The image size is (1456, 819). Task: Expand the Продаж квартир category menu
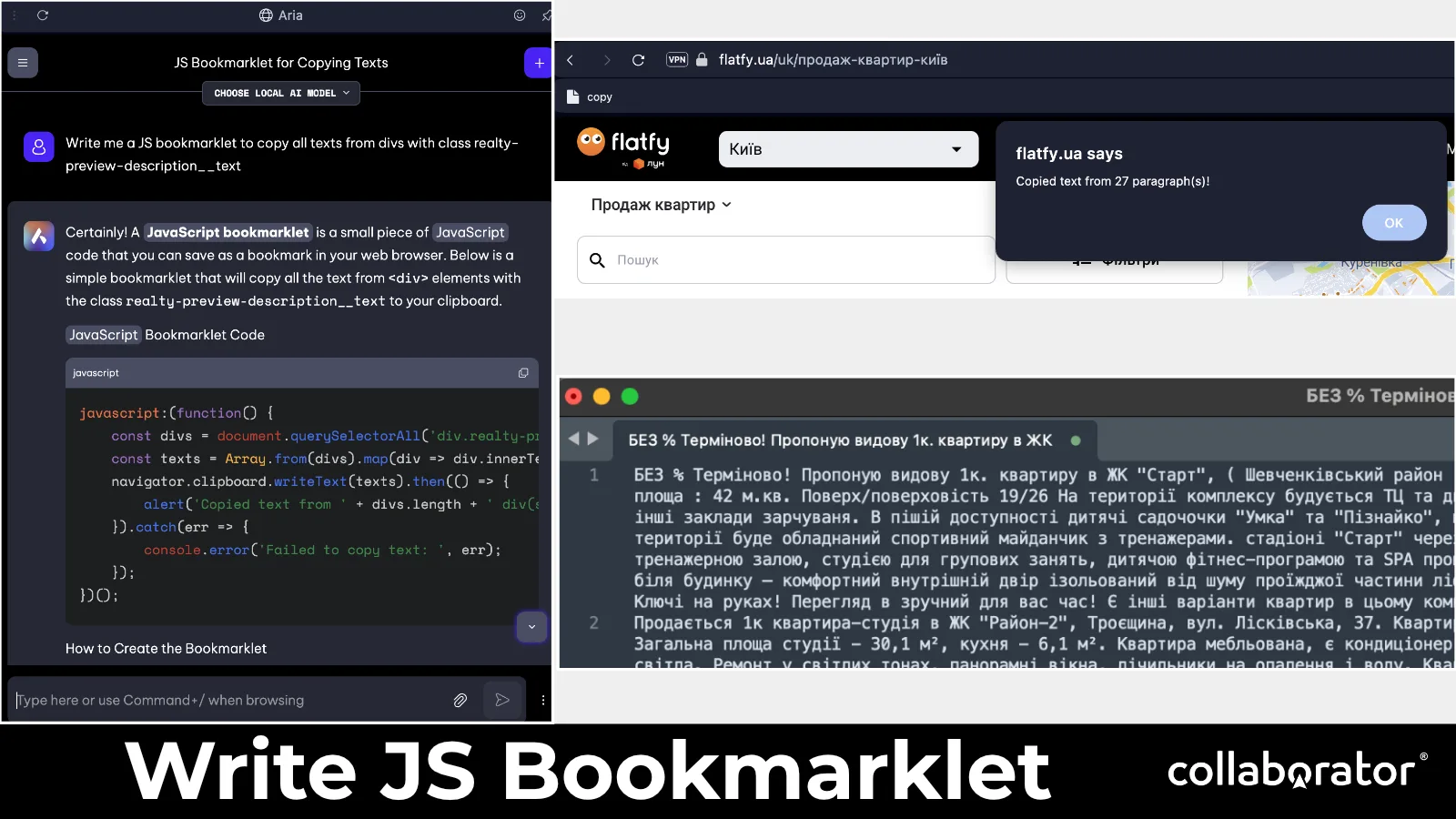pos(662,205)
